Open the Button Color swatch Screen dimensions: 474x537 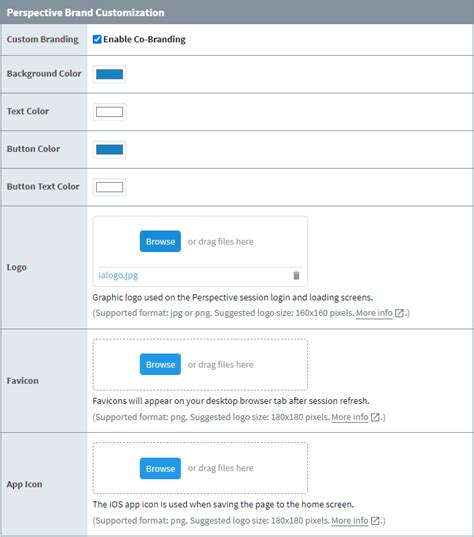coord(109,149)
